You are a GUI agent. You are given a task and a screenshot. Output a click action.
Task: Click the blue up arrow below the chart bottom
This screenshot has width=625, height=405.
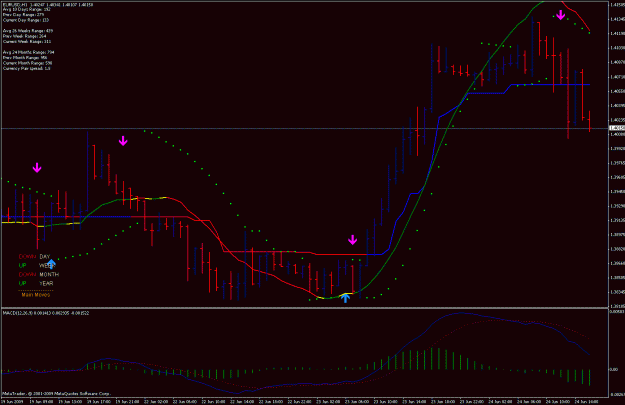(x=345, y=298)
